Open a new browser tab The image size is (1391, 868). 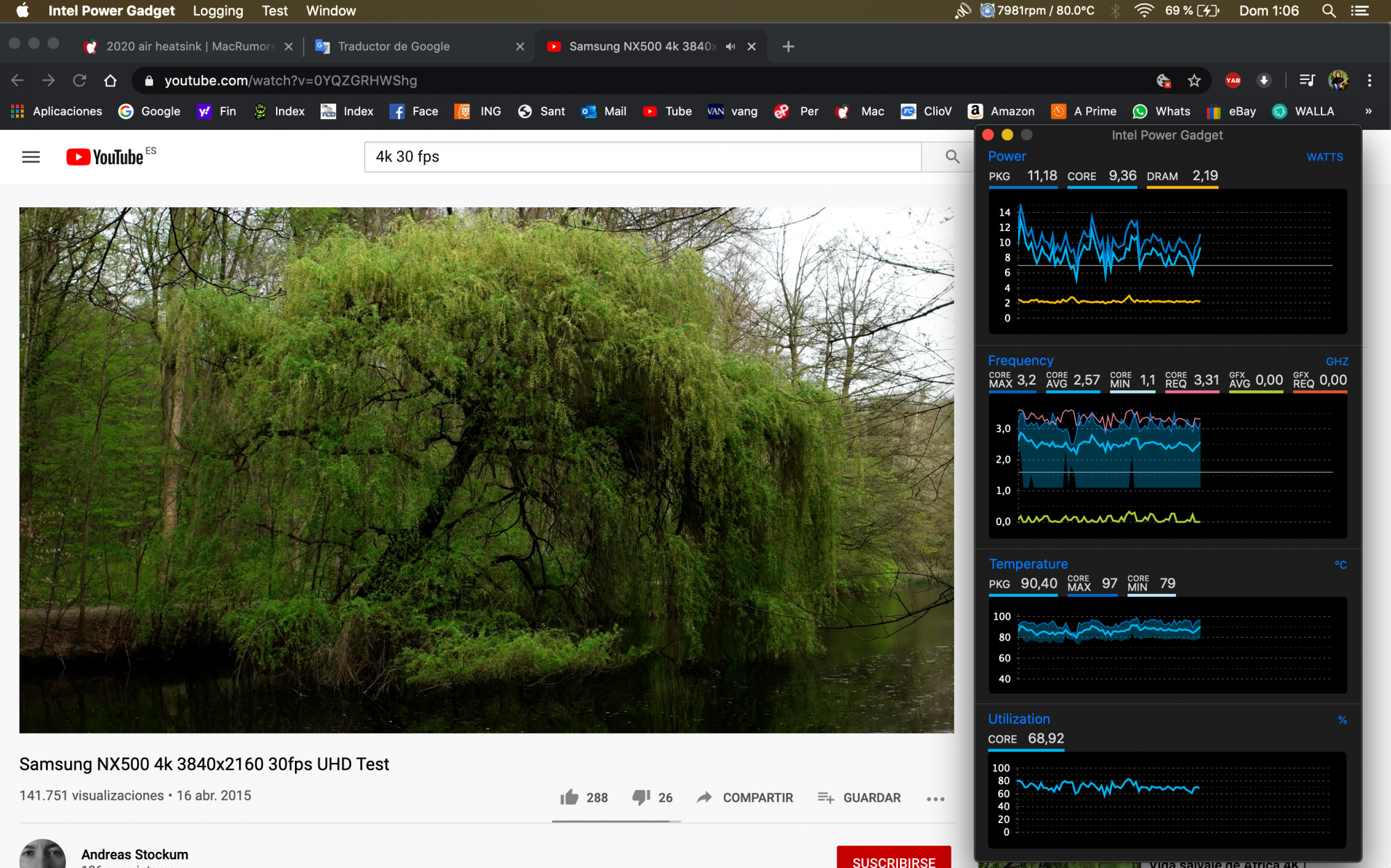(x=788, y=47)
